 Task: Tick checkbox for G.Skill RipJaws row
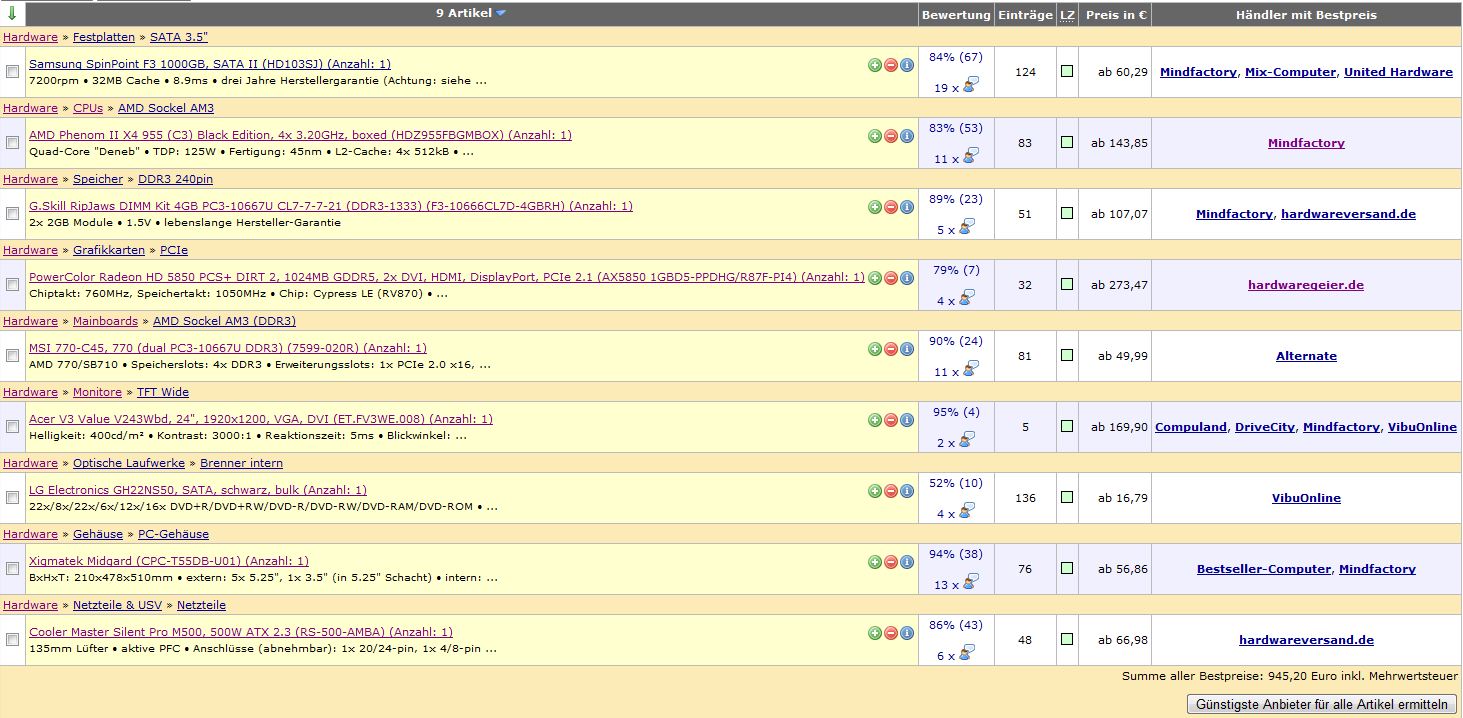[x=12, y=214]
